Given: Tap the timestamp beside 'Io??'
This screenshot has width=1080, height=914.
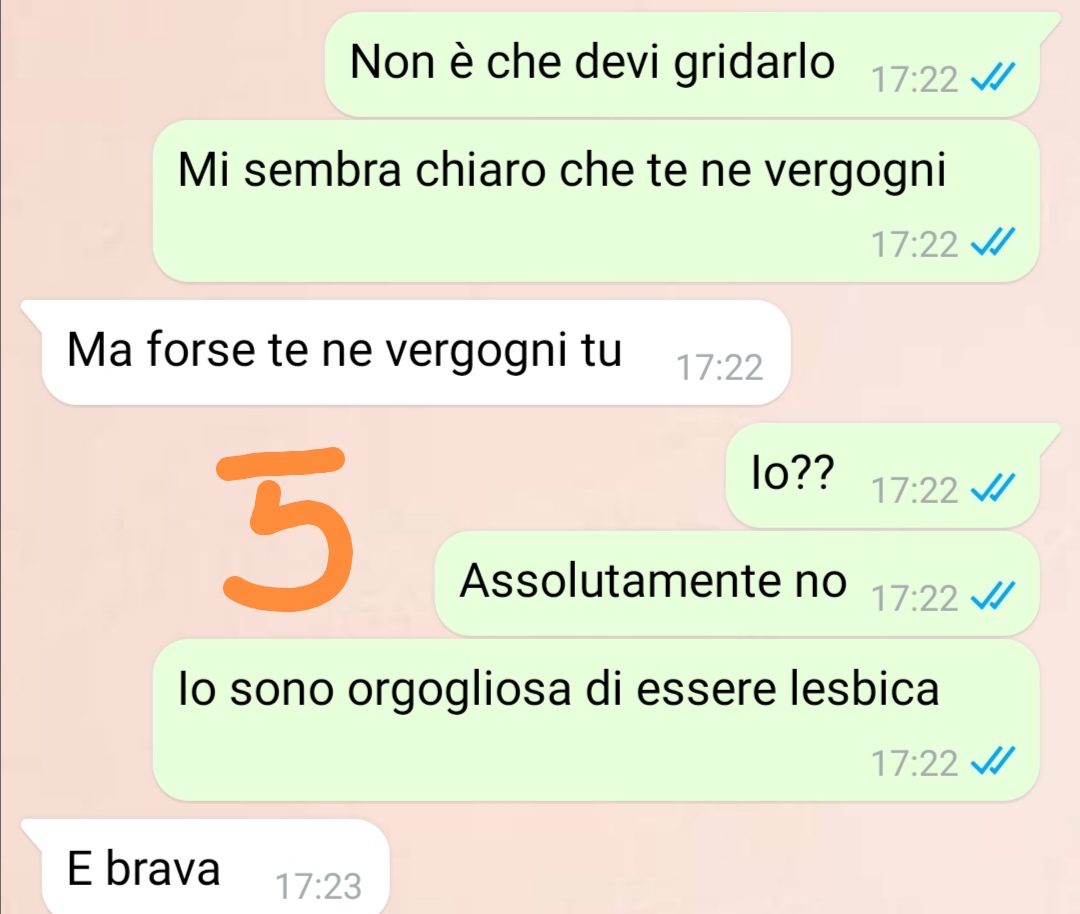Looking at the screenshot, I should point(915,490).
